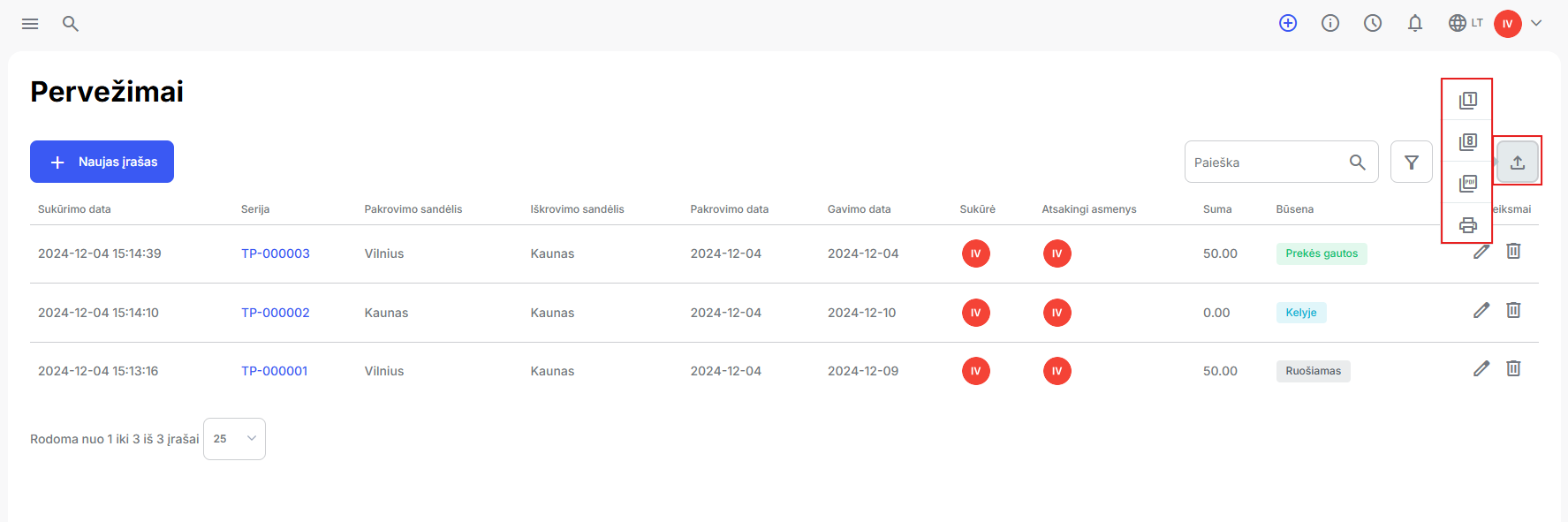Delete the TP-000001 row
1568x522 pixels.
[x=1513, y=368]
